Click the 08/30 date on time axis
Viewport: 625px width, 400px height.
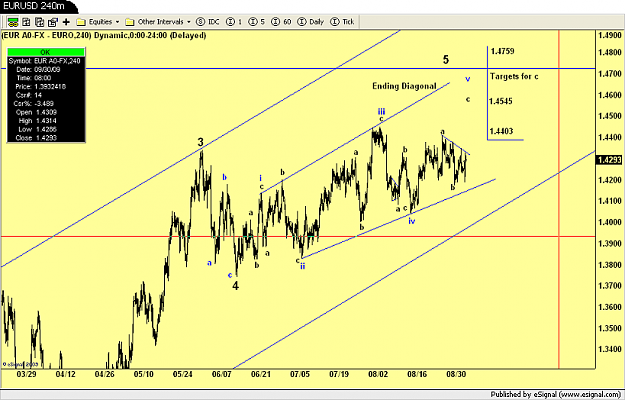point(456,375)
